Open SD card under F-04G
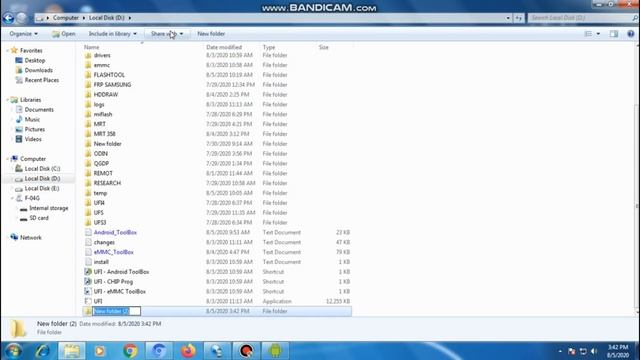Image resolution: width=640 pixels, height=360 pixels. [x=39, y=218]
